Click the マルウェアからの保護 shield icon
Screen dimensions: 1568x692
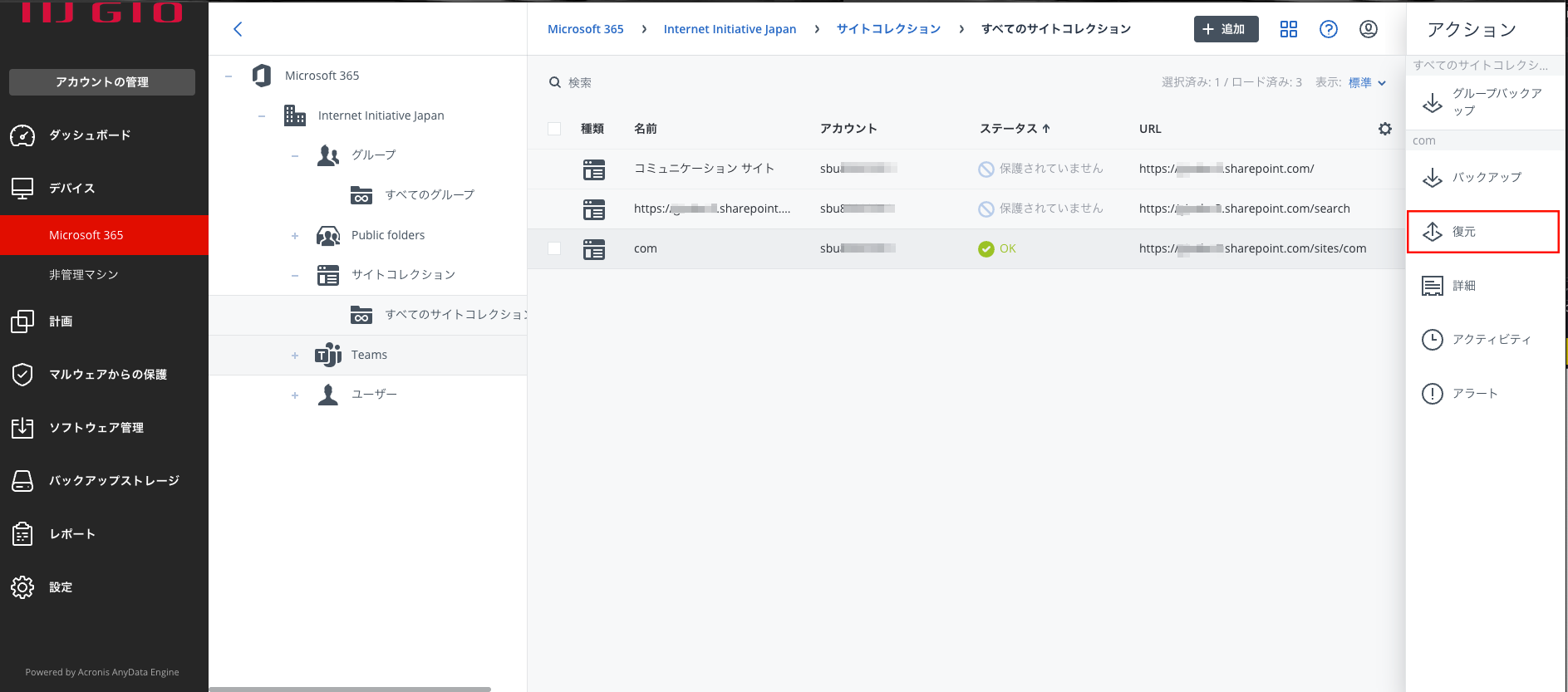(x=22, y=375)
